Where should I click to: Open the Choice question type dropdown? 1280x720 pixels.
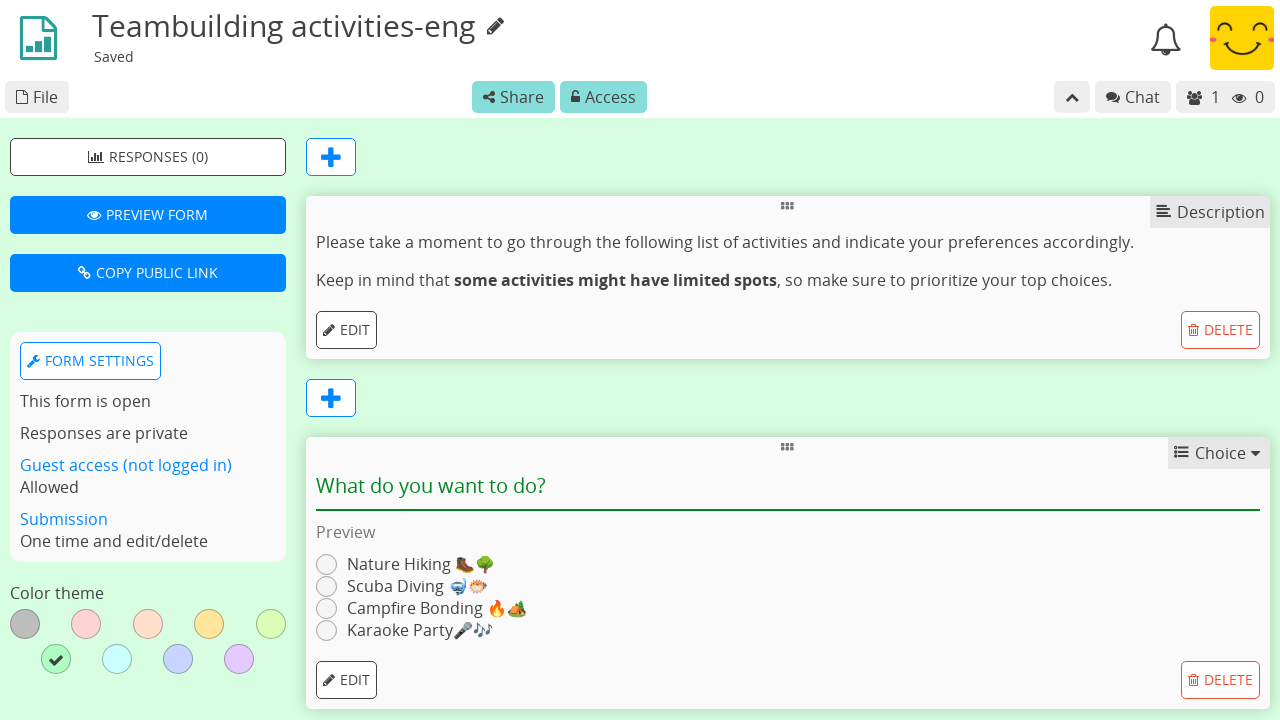point(1218,453)
